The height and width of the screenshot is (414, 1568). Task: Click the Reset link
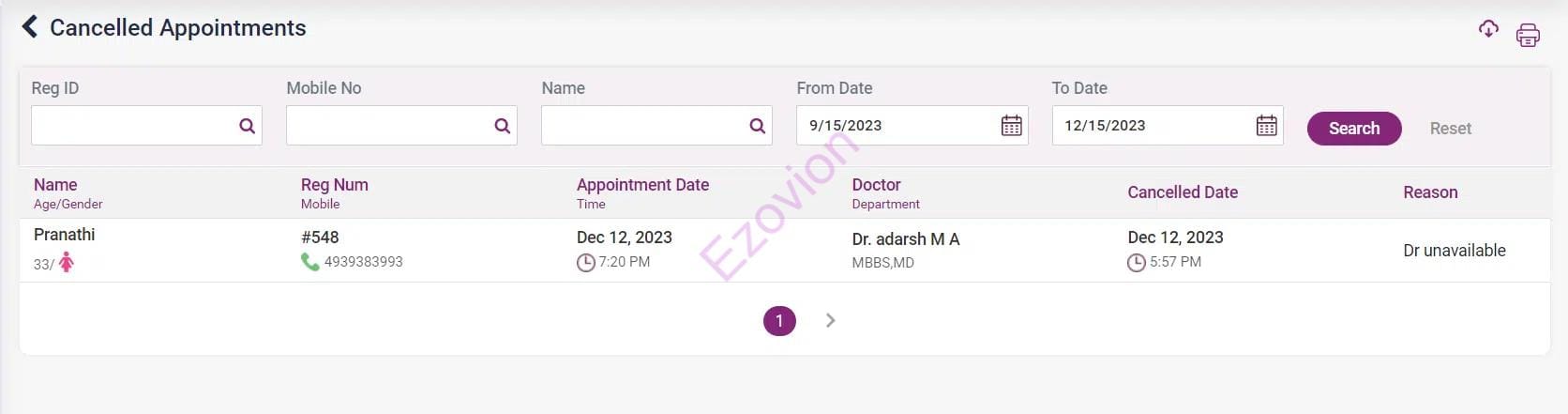coord(1450,129)
